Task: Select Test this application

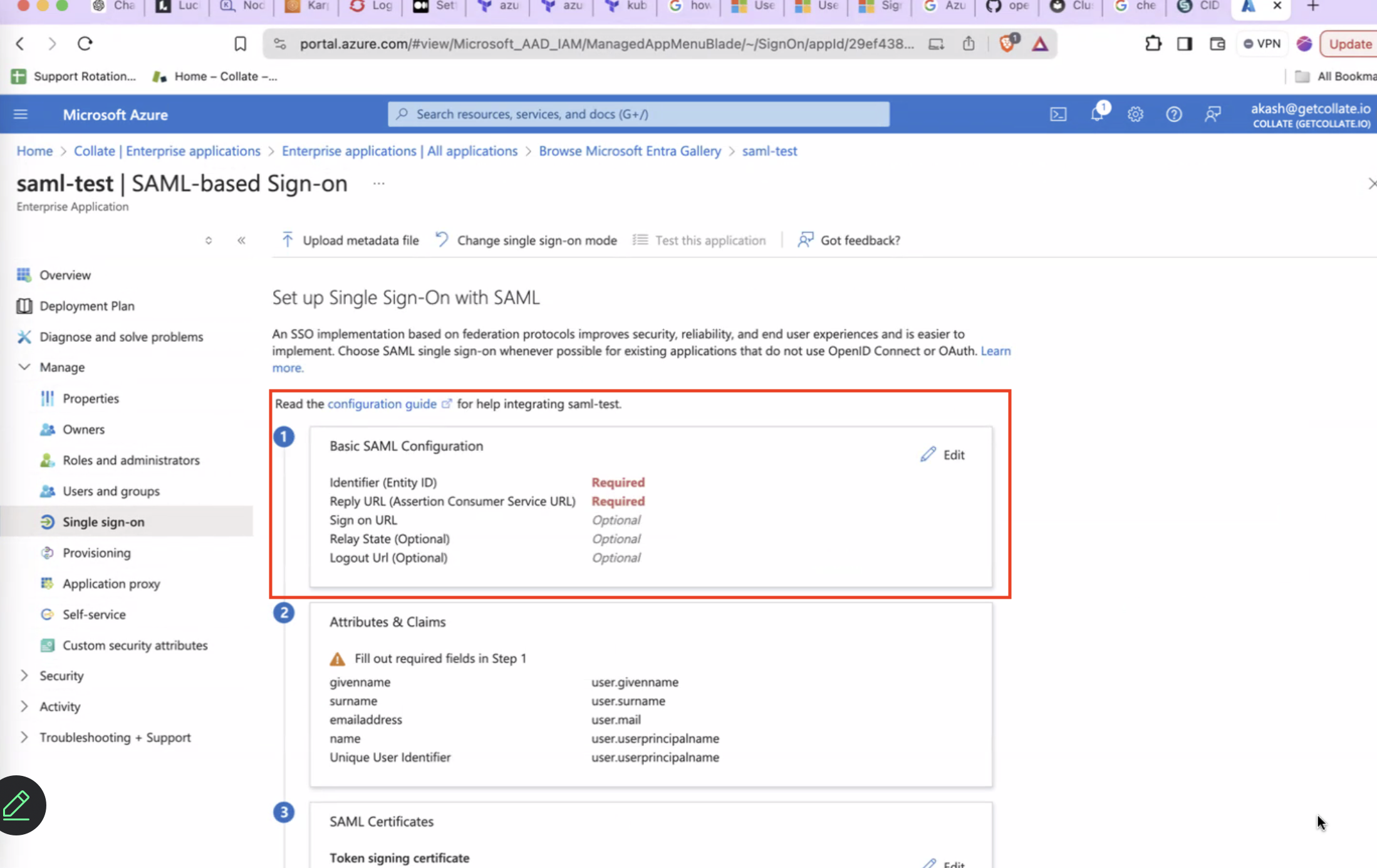Action: point(710,240)
